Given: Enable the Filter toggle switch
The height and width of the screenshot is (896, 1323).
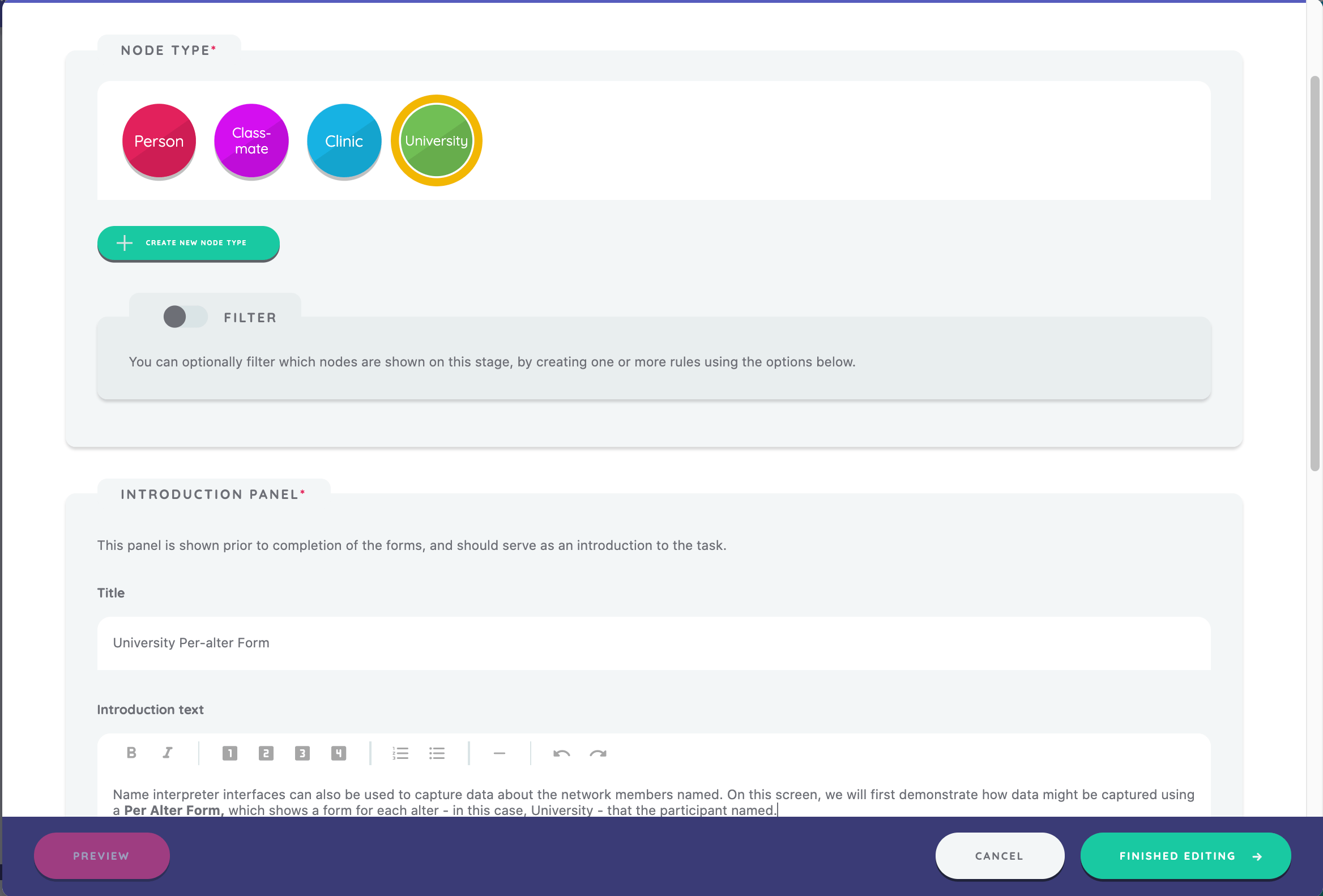Looking at the screenshot, I should pyautogui.click(x=185, y=317).
